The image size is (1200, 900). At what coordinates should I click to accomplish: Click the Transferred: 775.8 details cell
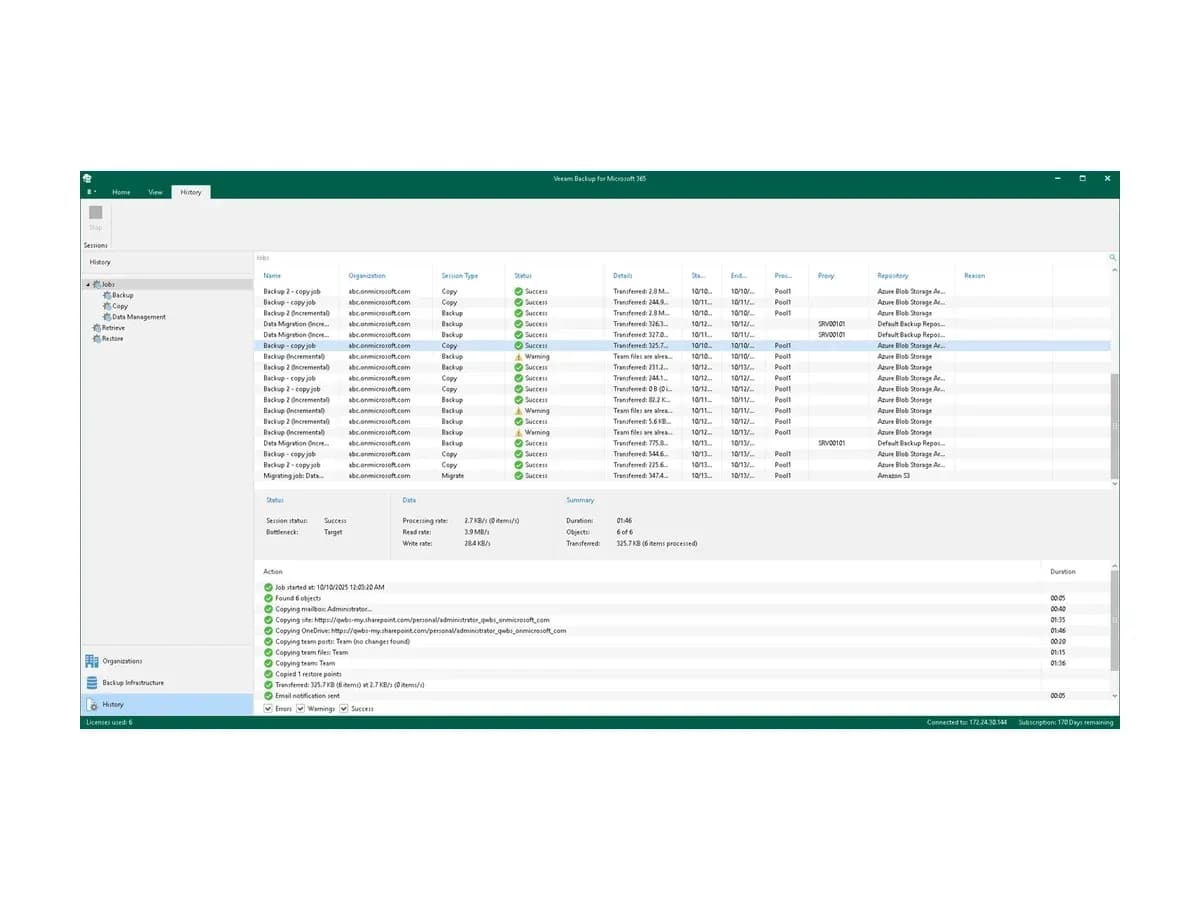(641, 443)
